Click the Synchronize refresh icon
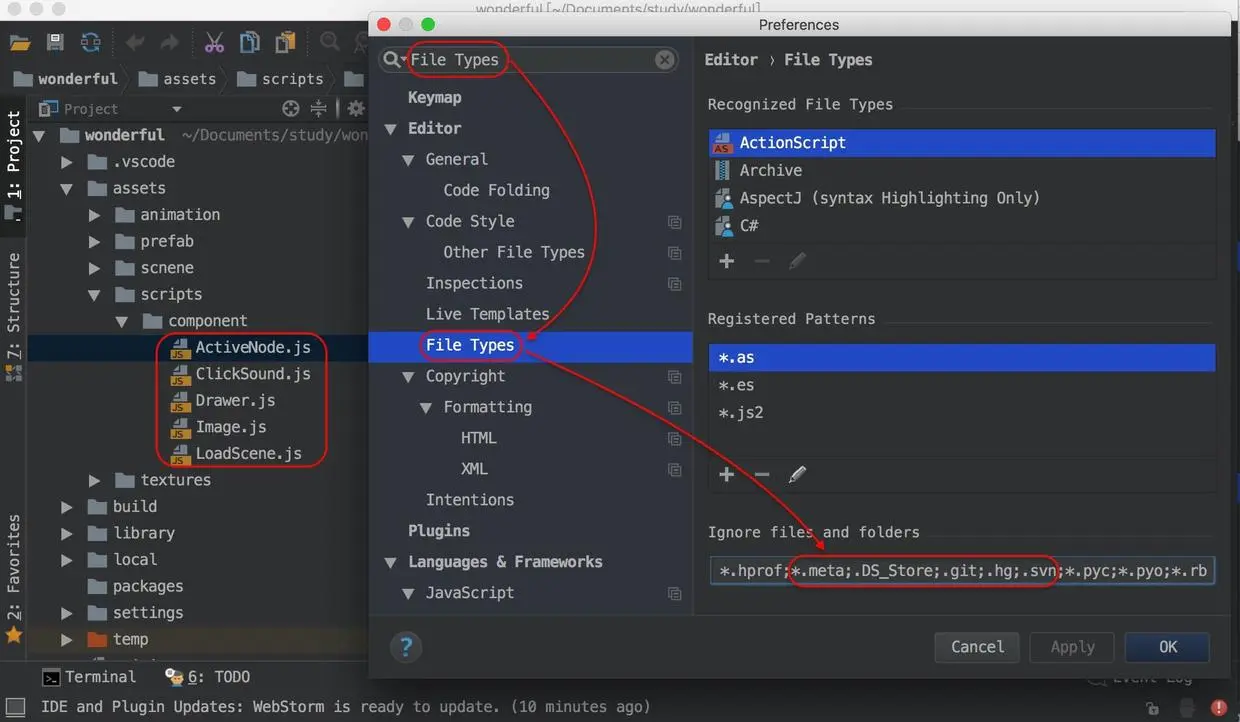 tap(91, 42)
